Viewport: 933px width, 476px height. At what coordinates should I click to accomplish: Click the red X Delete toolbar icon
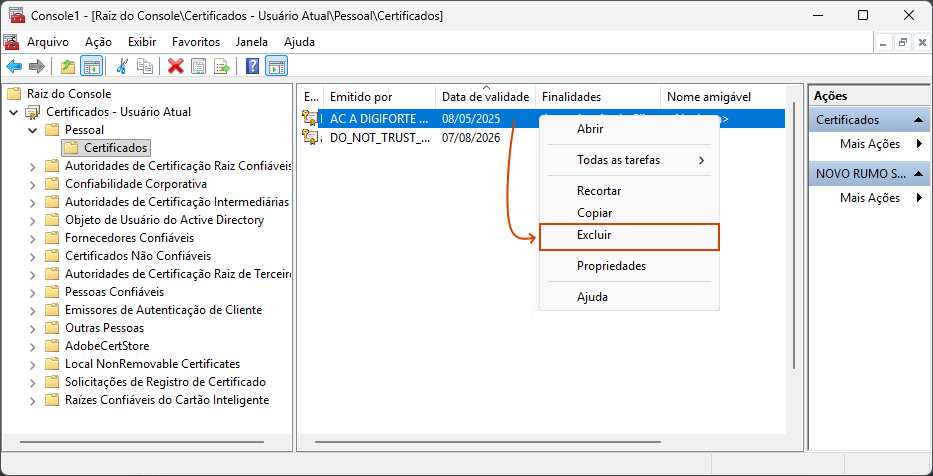click(x=176, y=66)
